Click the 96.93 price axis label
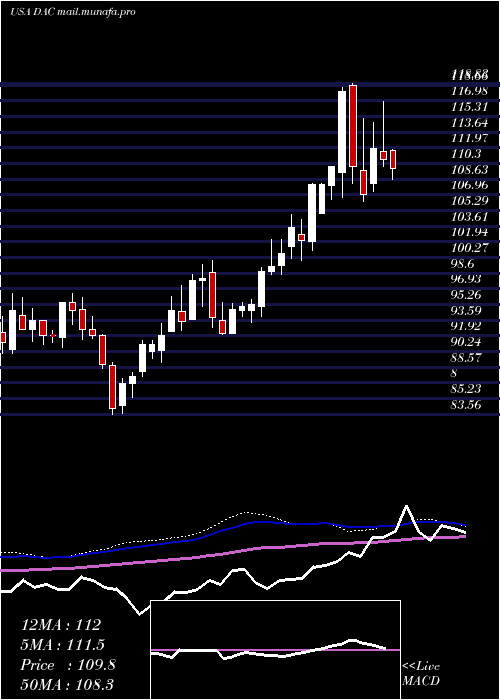This screenshot has height=700, width=500. [x=467, y=279]
